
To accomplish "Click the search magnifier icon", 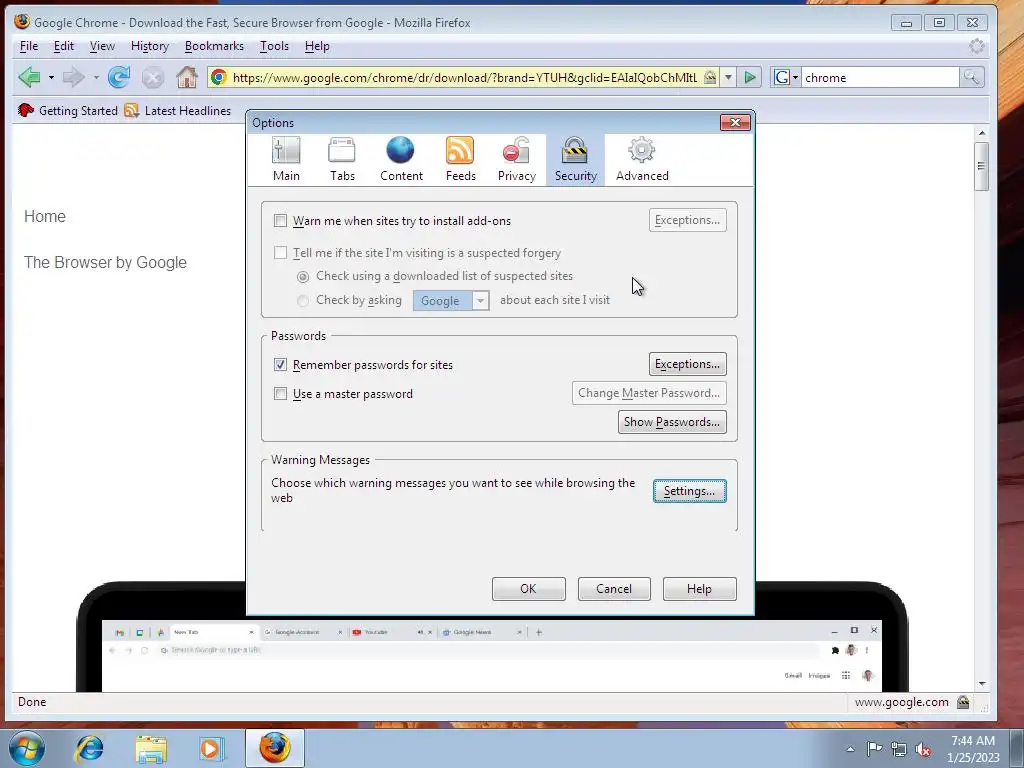I will (x=971, y=78).
